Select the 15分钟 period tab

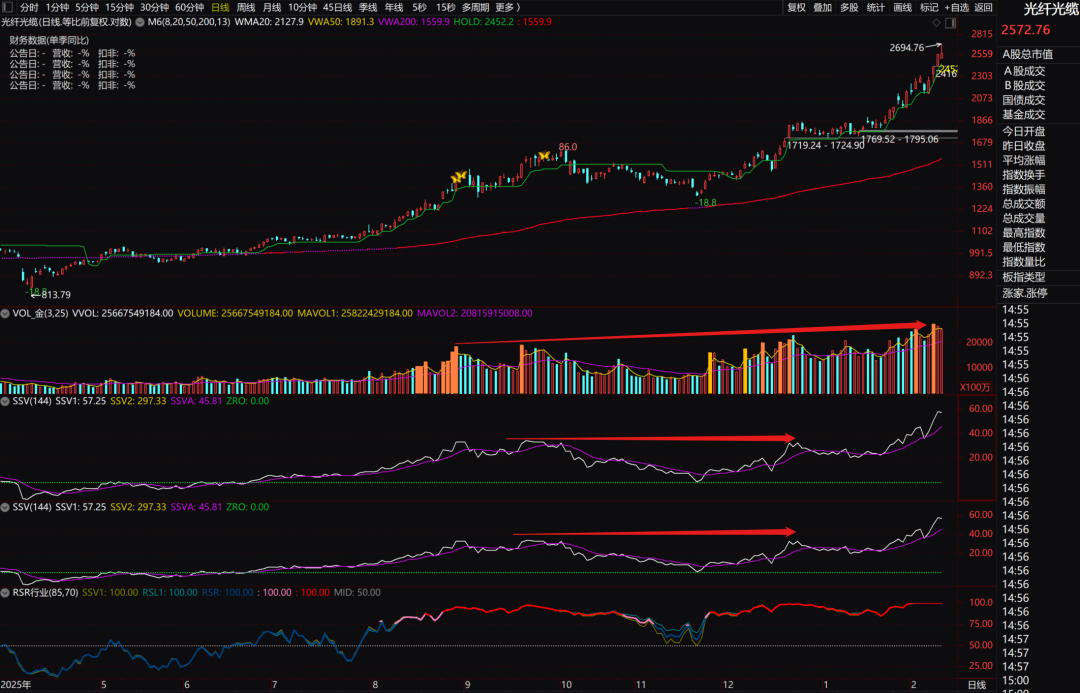point(119,7)
